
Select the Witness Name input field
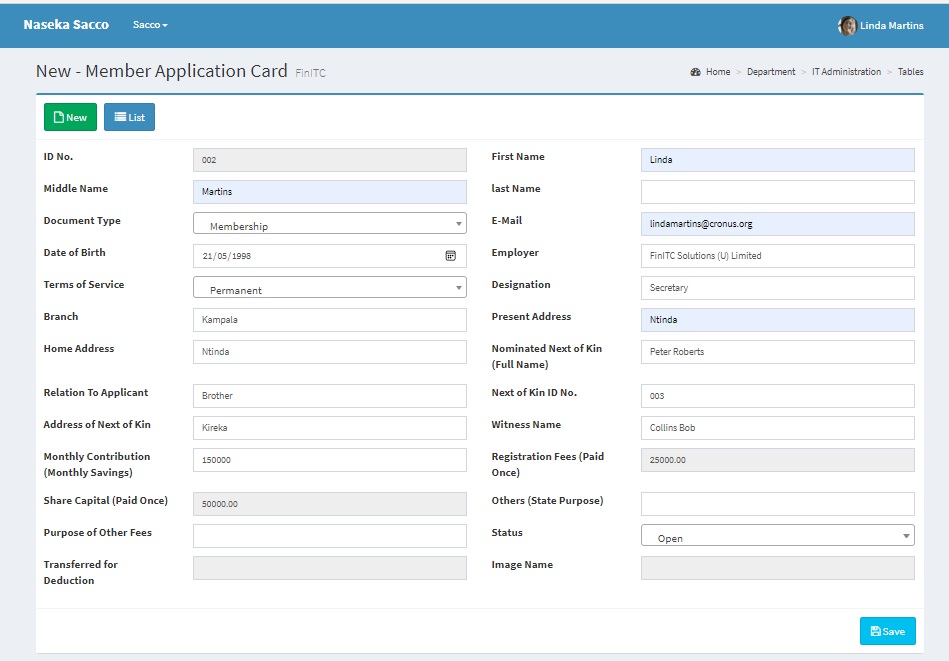tap(777, 428)
